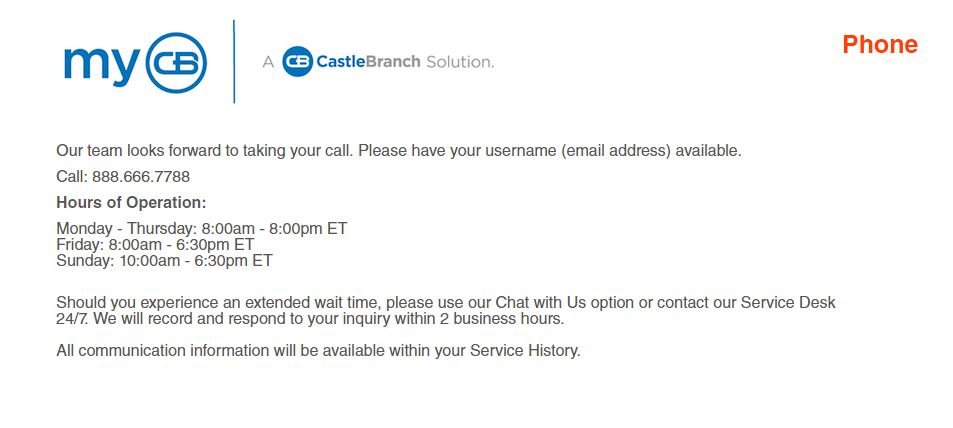This screenshot has height=428, width=953.
Task: Click the "Service Desk" text
Action: [788, 302]
